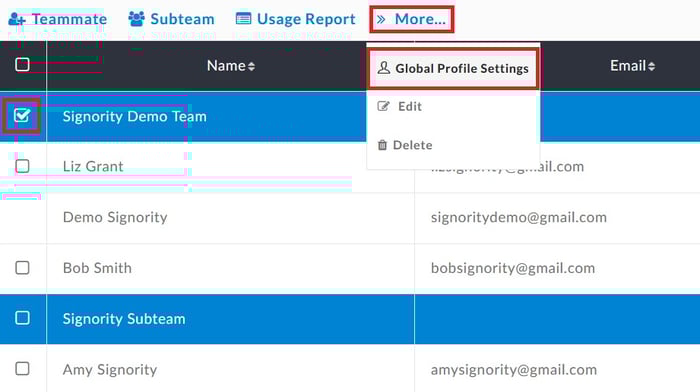
Task: Click the Usage Report list icon
Action: 243,19
